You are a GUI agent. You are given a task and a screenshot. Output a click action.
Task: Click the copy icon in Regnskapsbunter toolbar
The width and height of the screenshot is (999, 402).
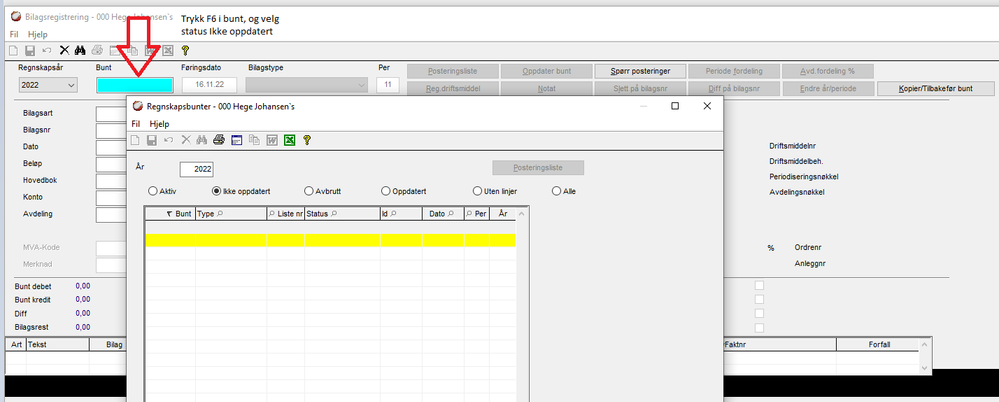coord(254,140)
